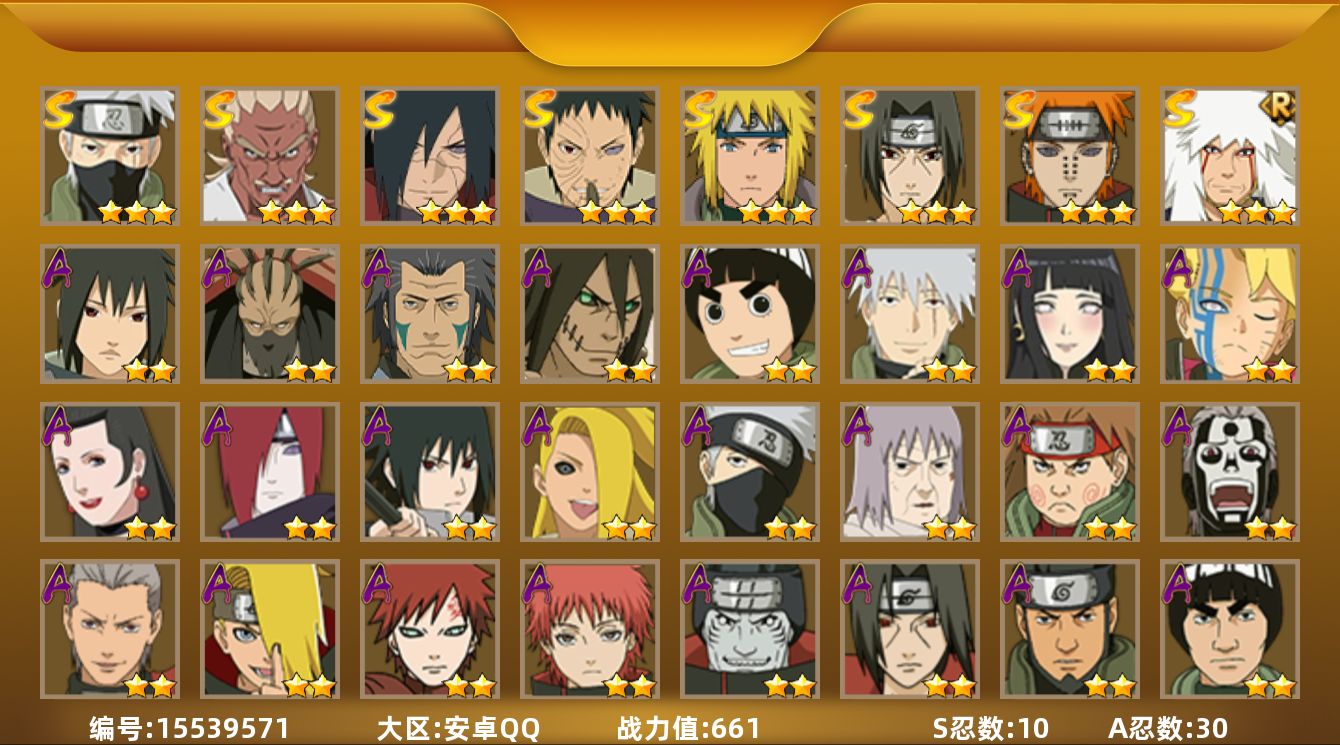
Task: Click the account number 15539571 label
Action: pyautogui.click(x=190, y=728)
